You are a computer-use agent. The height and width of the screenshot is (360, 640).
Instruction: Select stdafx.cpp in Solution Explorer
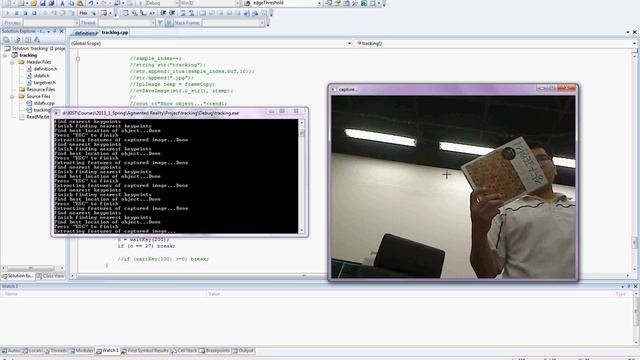point(44,103)
